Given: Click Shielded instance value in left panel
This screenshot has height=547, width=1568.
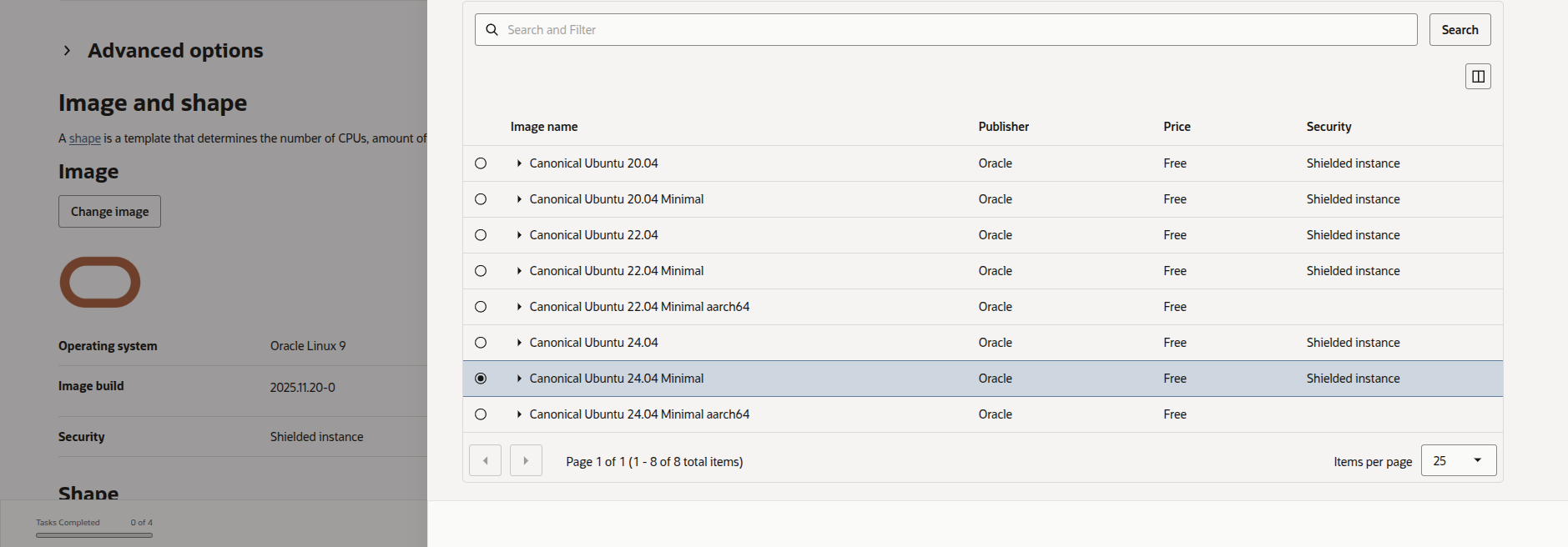Looking at the screenshot, I should pos(317,437).
